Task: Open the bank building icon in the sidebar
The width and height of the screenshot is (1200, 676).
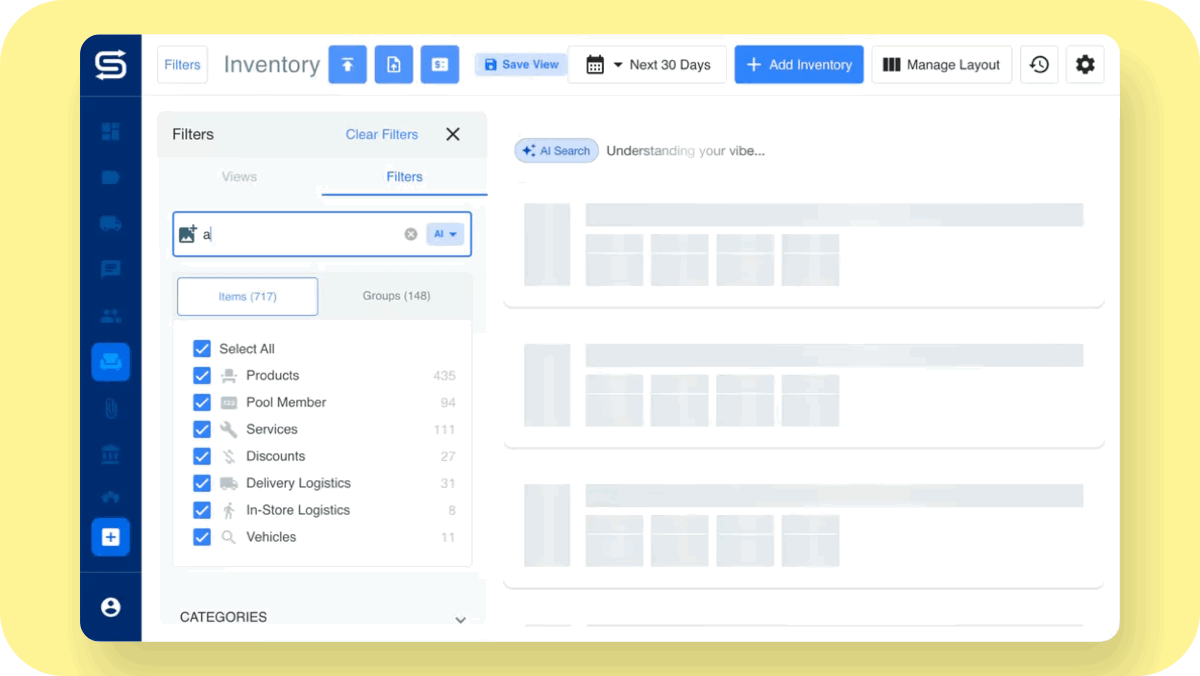Action: pyautogui.click(x=110, y=455)
